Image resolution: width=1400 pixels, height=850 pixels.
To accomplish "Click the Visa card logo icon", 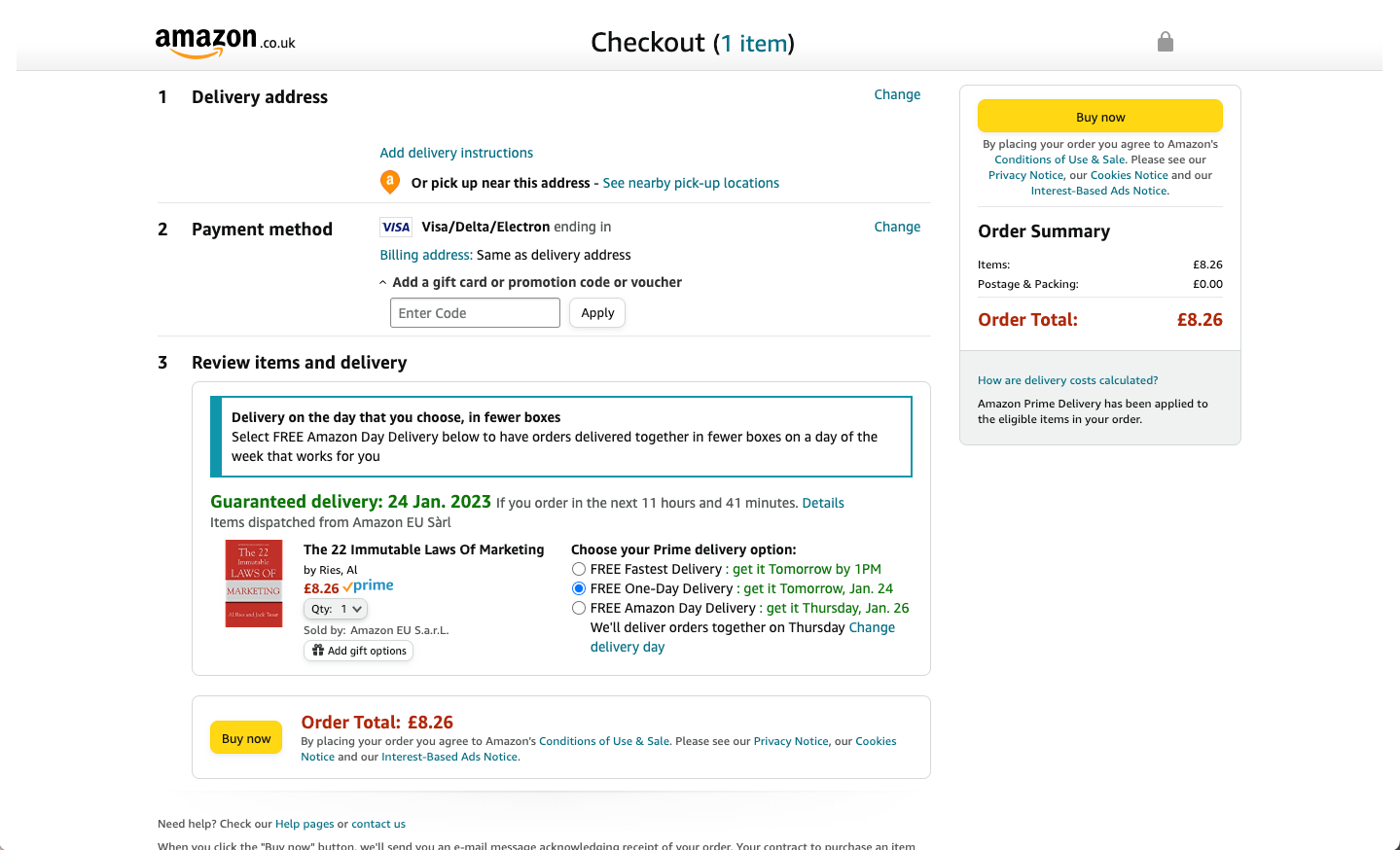I will 396,228.
